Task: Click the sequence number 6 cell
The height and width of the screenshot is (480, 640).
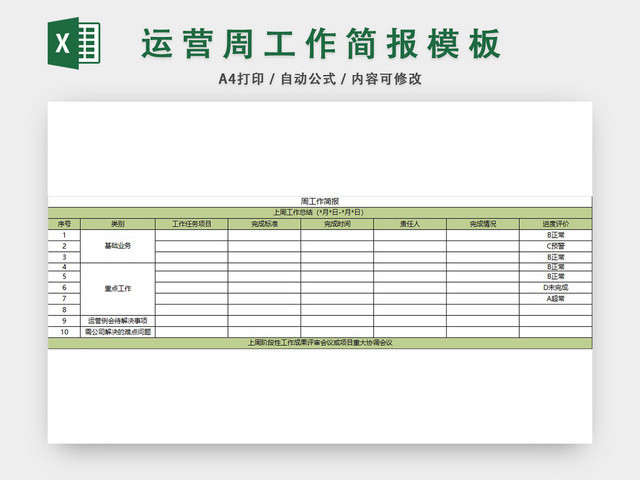Action: click(x=64, y=287)
